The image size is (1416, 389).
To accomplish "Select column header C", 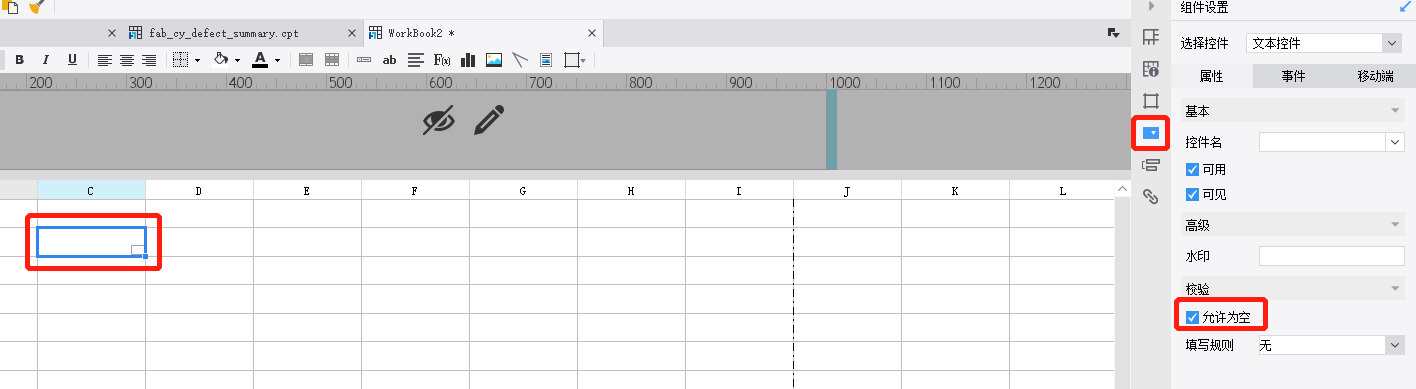I will [x=91, y=190].
